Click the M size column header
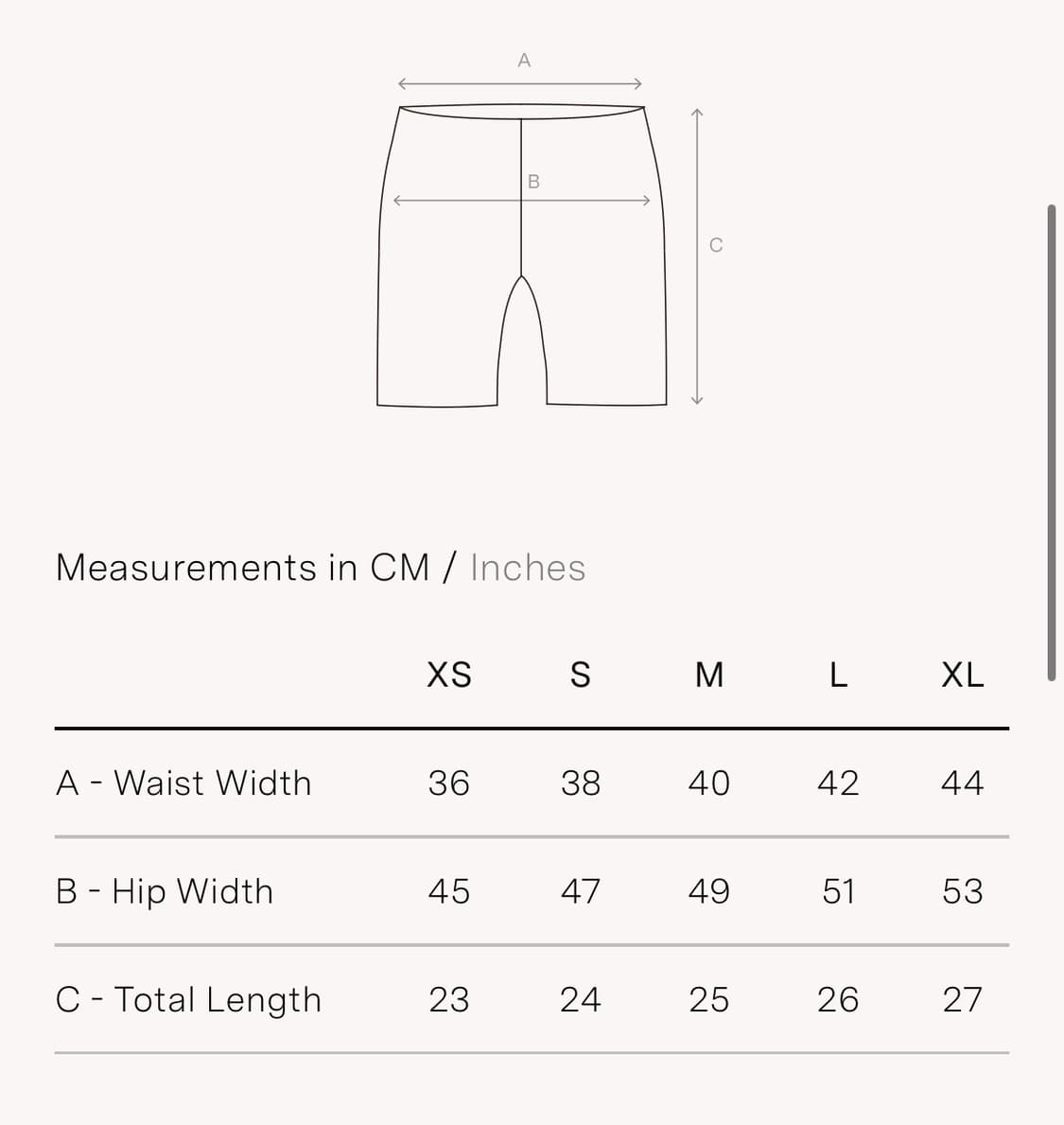Image resolution: width=1064 pixels, height=1125 pixels. pyautogui.click(x=709, y=676)
